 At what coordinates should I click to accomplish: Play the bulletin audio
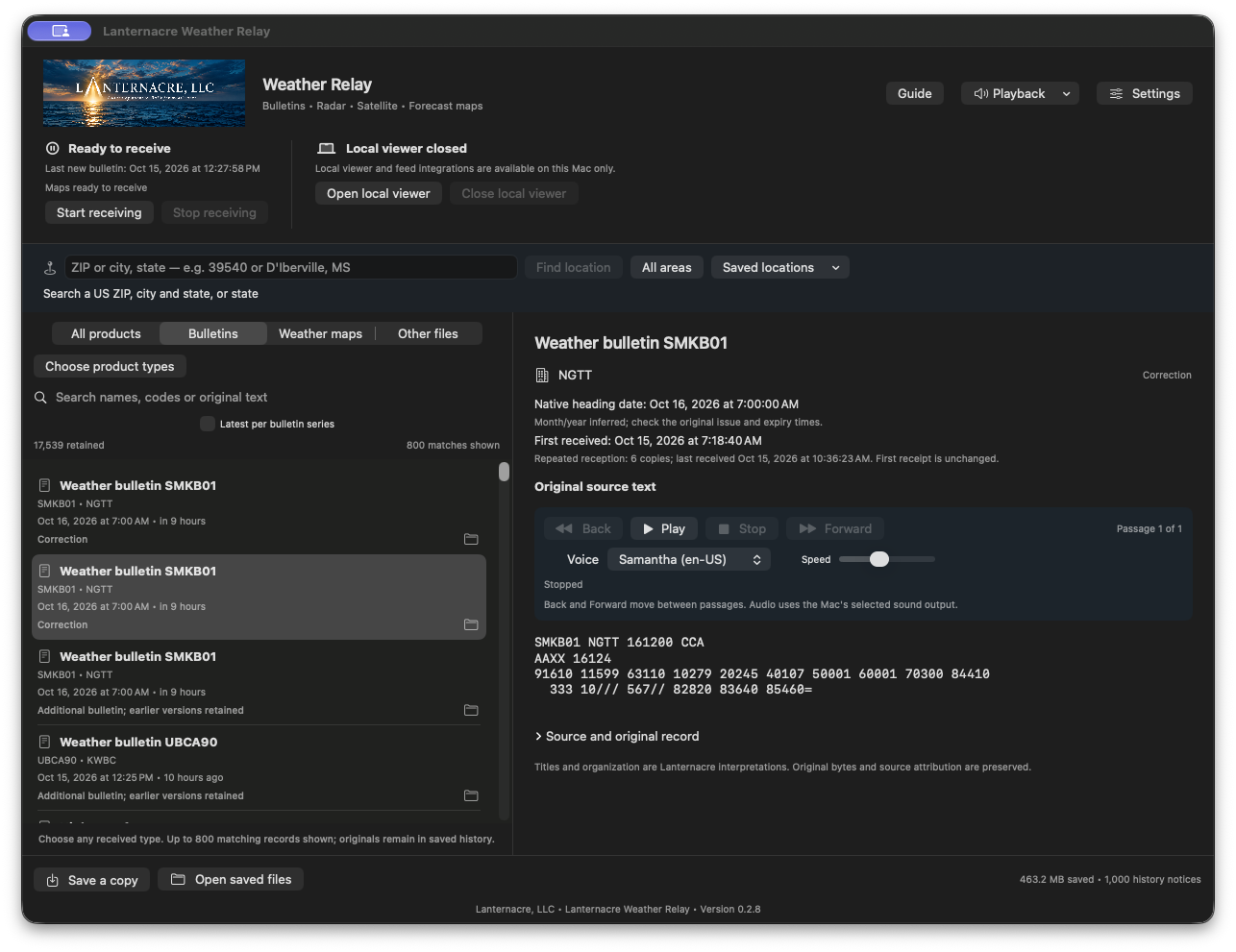pyautogui.click(x=664, y=528)
